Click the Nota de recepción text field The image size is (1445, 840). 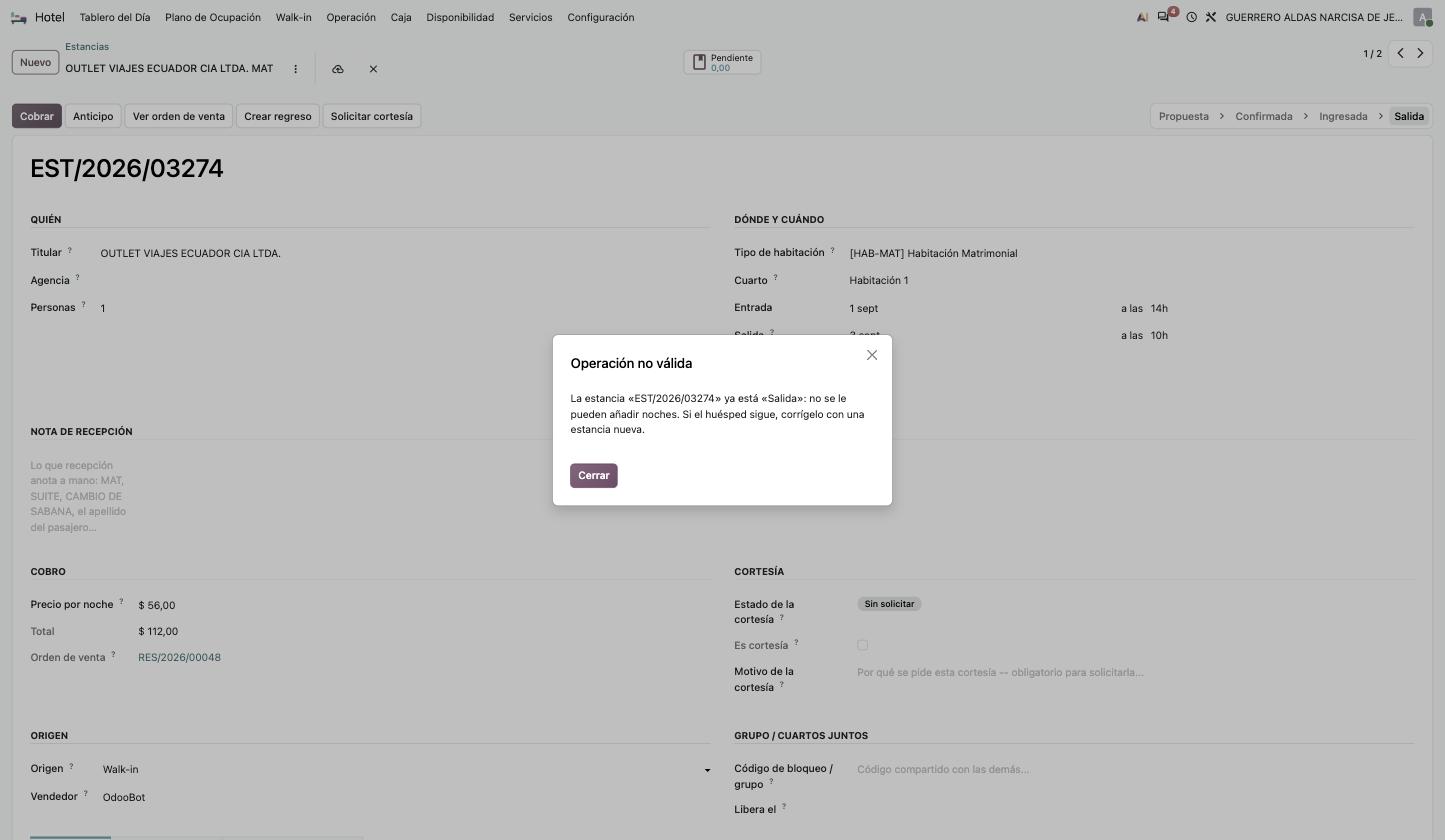[x=80, y=496]
